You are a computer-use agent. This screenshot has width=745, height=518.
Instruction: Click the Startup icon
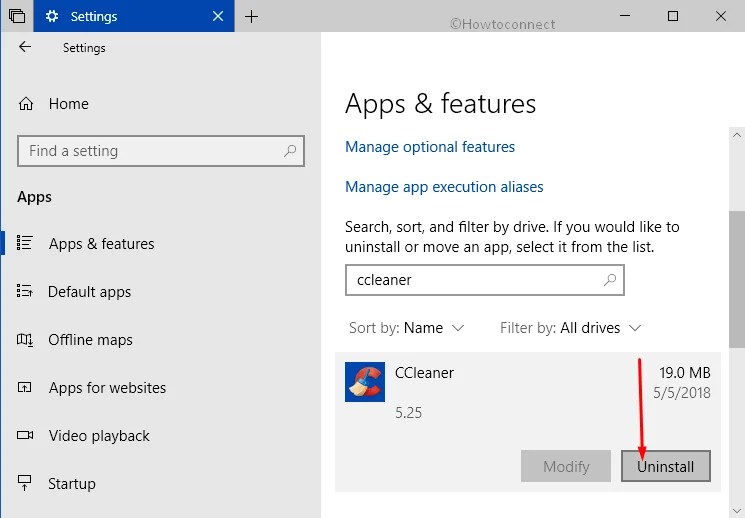tap(24, 483)
